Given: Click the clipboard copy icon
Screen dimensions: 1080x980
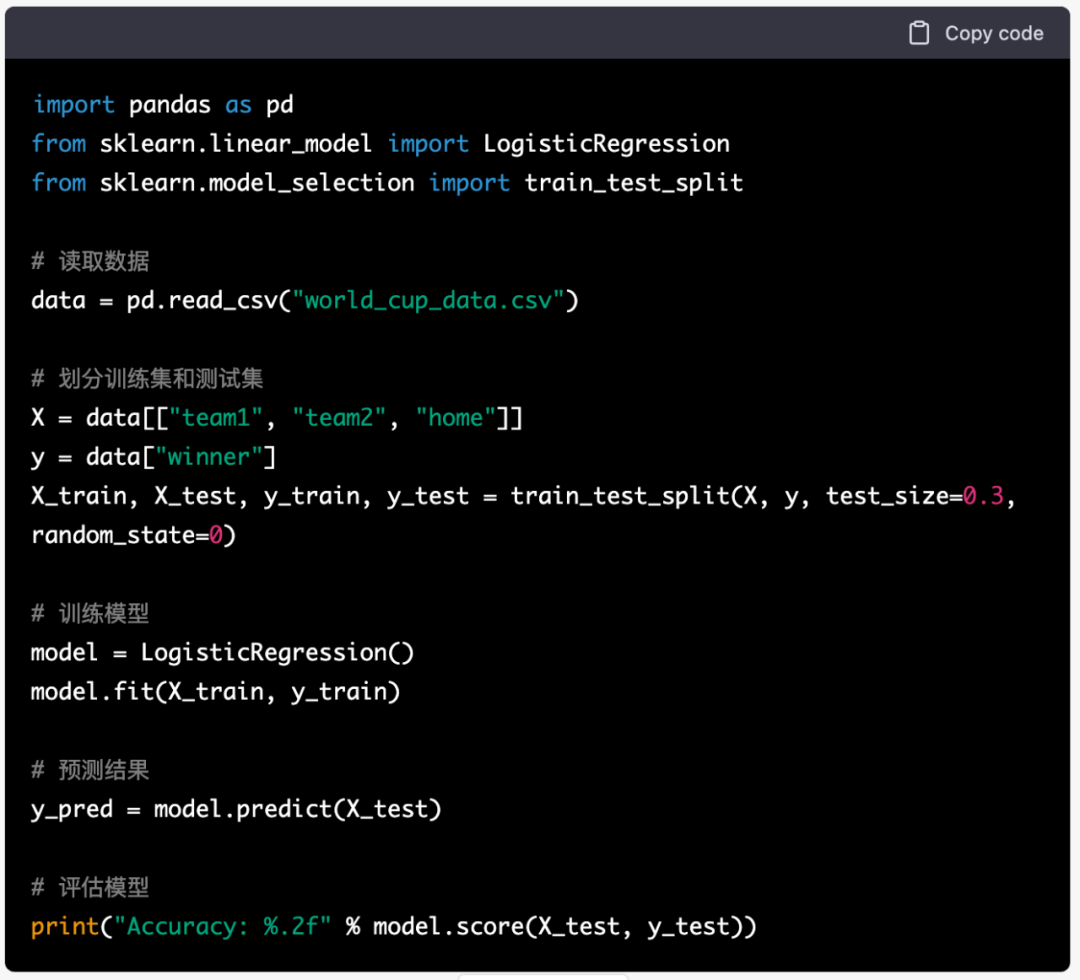Looking at the screenshot, I should point(919,33).
